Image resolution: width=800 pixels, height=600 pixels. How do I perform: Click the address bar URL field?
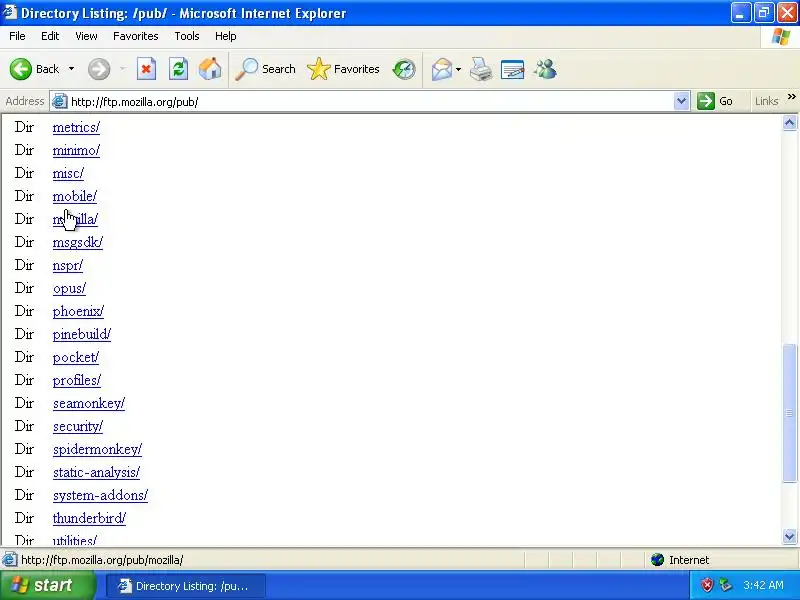coord(371,102)
